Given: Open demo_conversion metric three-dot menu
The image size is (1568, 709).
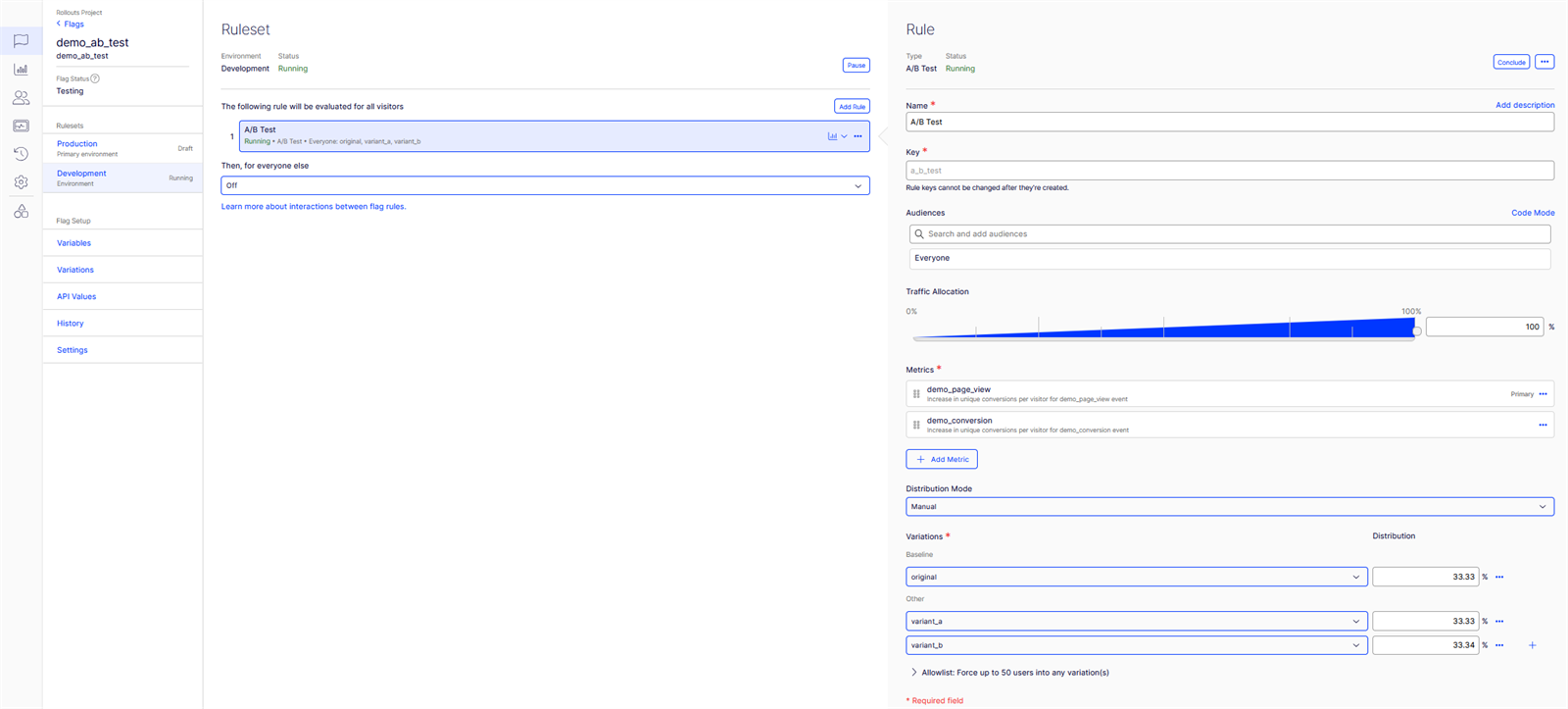Looking at the screenshot, I should click(1543, 425).
